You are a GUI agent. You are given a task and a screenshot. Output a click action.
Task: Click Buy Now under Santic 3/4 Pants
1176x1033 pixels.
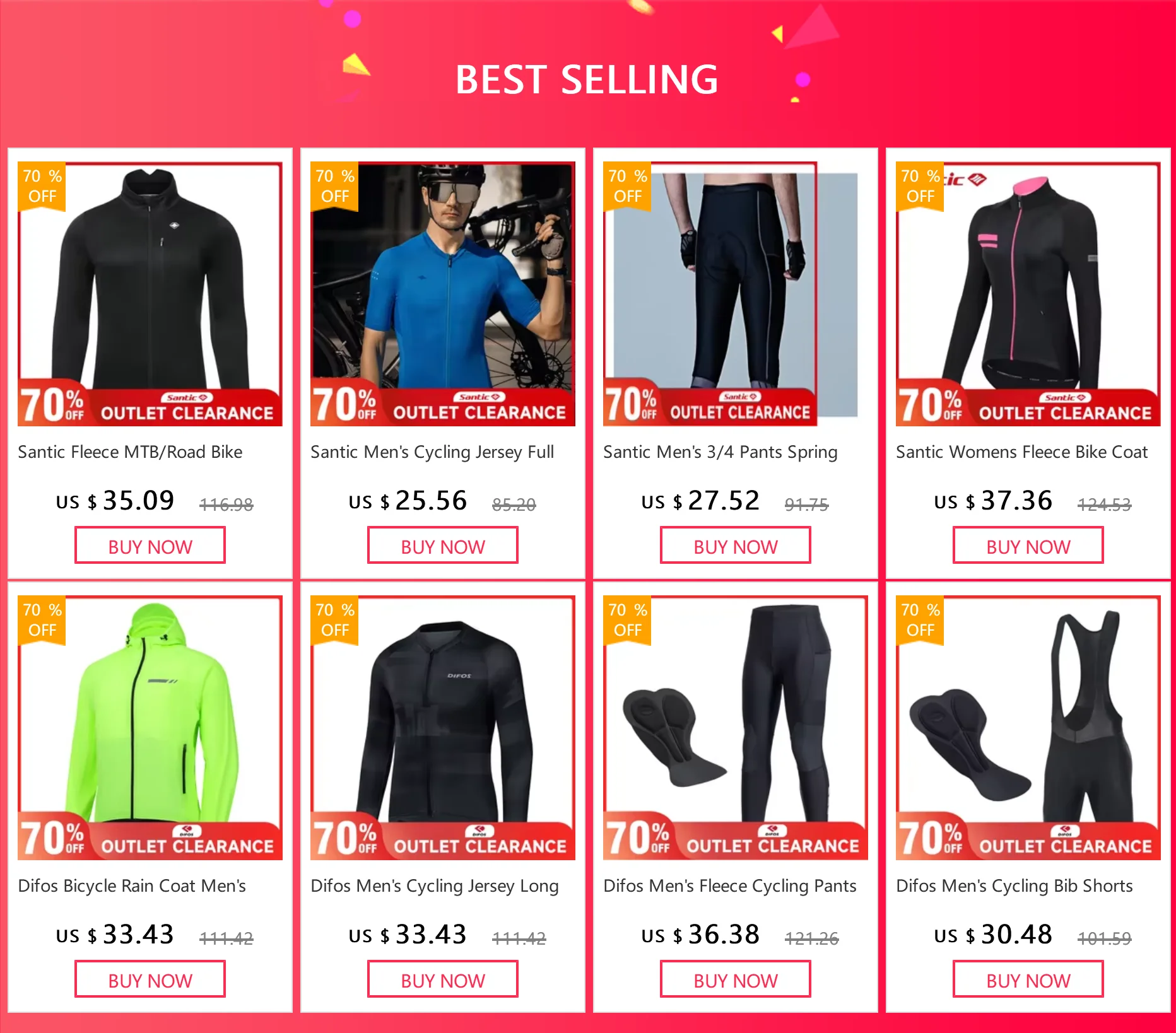[x=736, y=546]
